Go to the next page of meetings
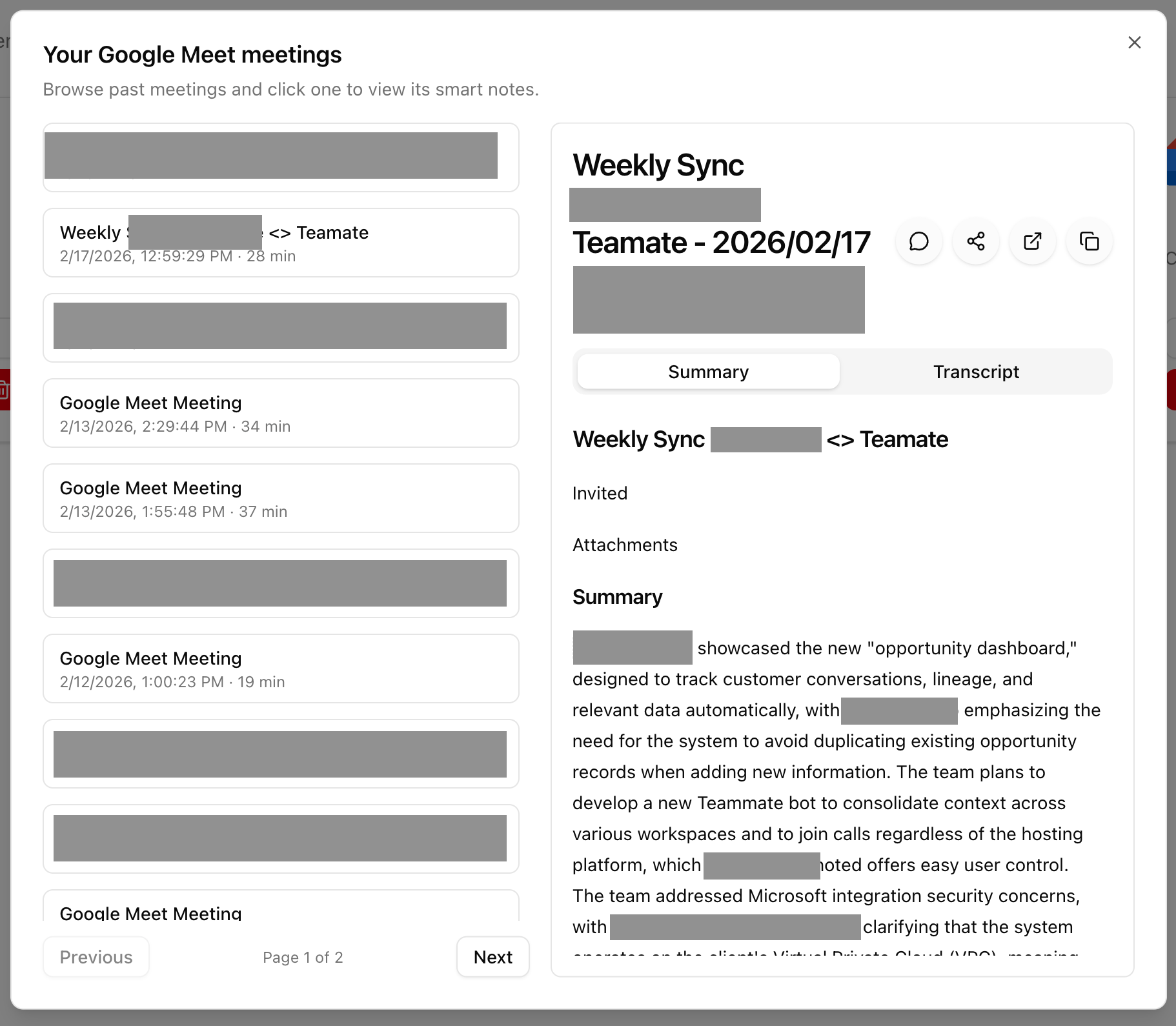The width and height of the screenshot is (1176, 1026). (492, 957)
